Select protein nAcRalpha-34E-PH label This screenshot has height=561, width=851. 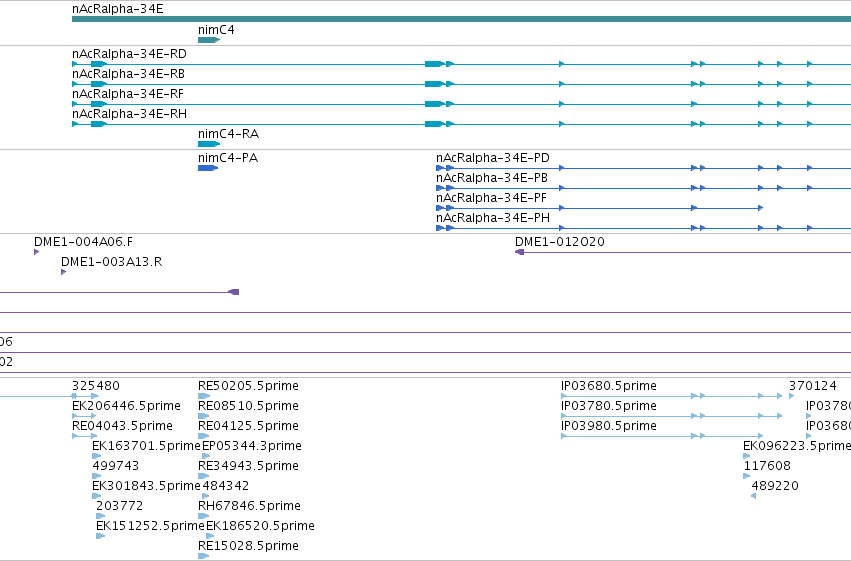click(x=493, y=218)
